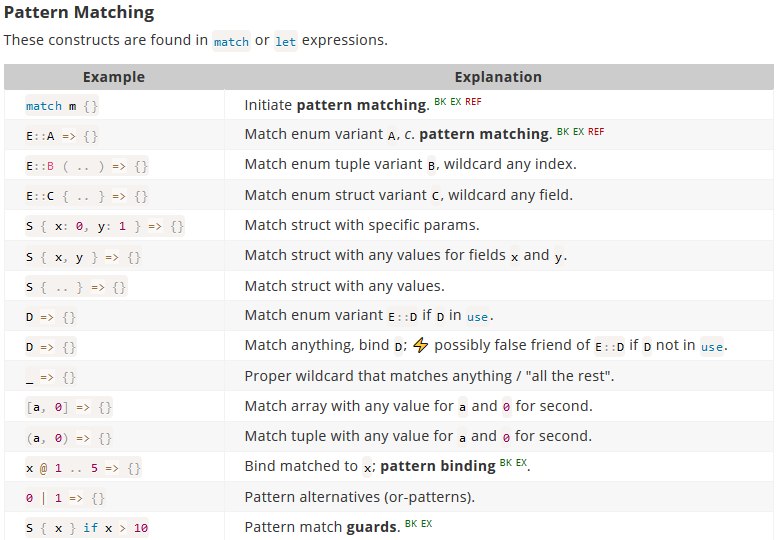This screenshot has width=776, height=540.
Task: Open EX link for Initiate pattern matching
Action: pos(456,101)
